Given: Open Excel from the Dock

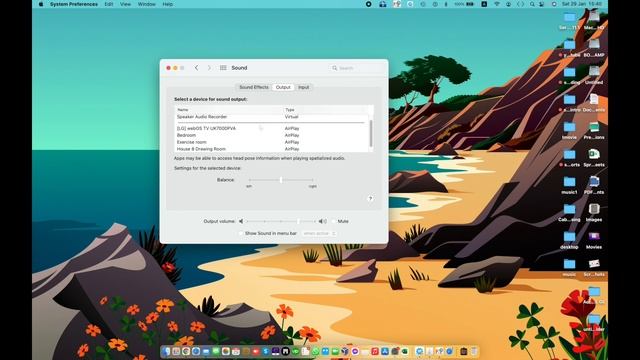Looking at the screenshot, I should (x=405, y=351).
